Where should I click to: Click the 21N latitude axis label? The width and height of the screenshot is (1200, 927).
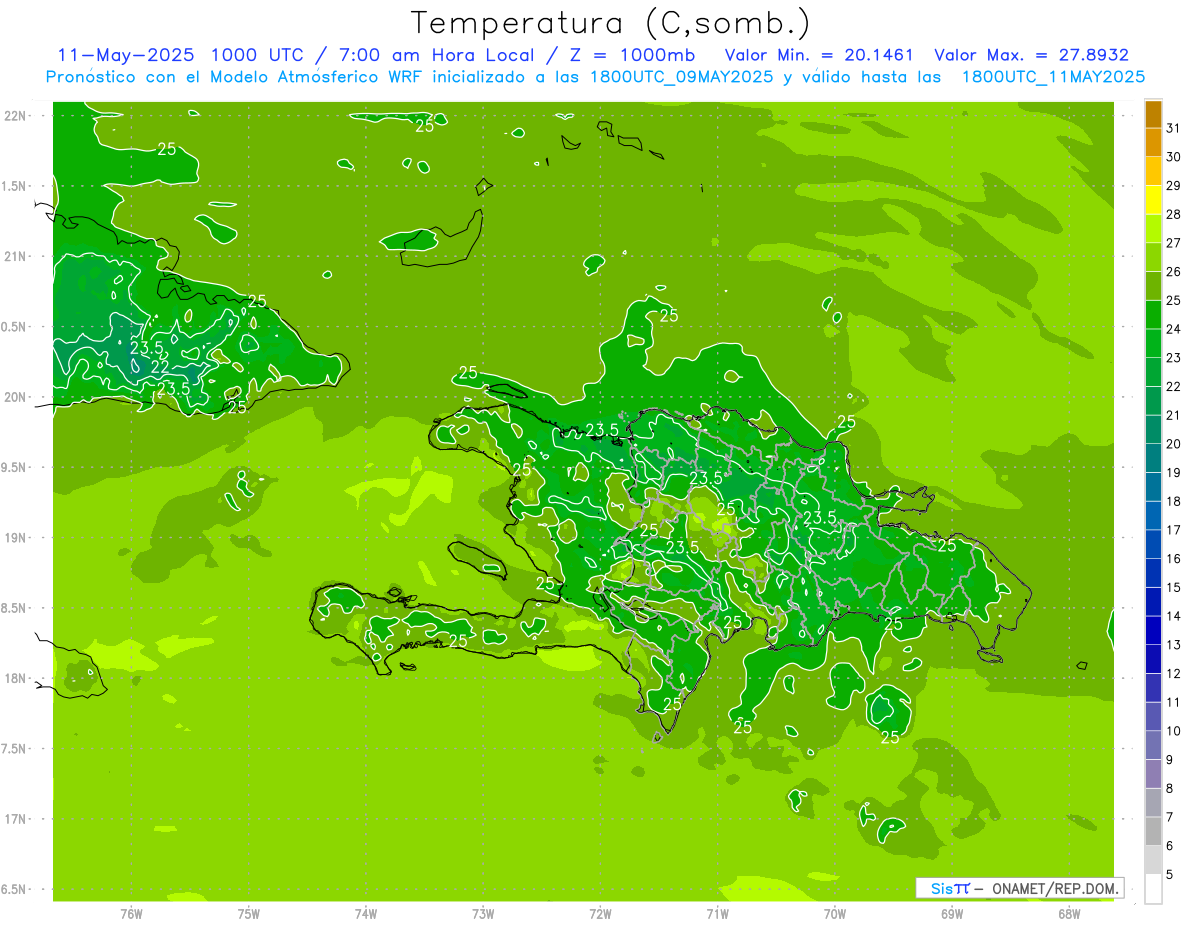coord(17,256)
